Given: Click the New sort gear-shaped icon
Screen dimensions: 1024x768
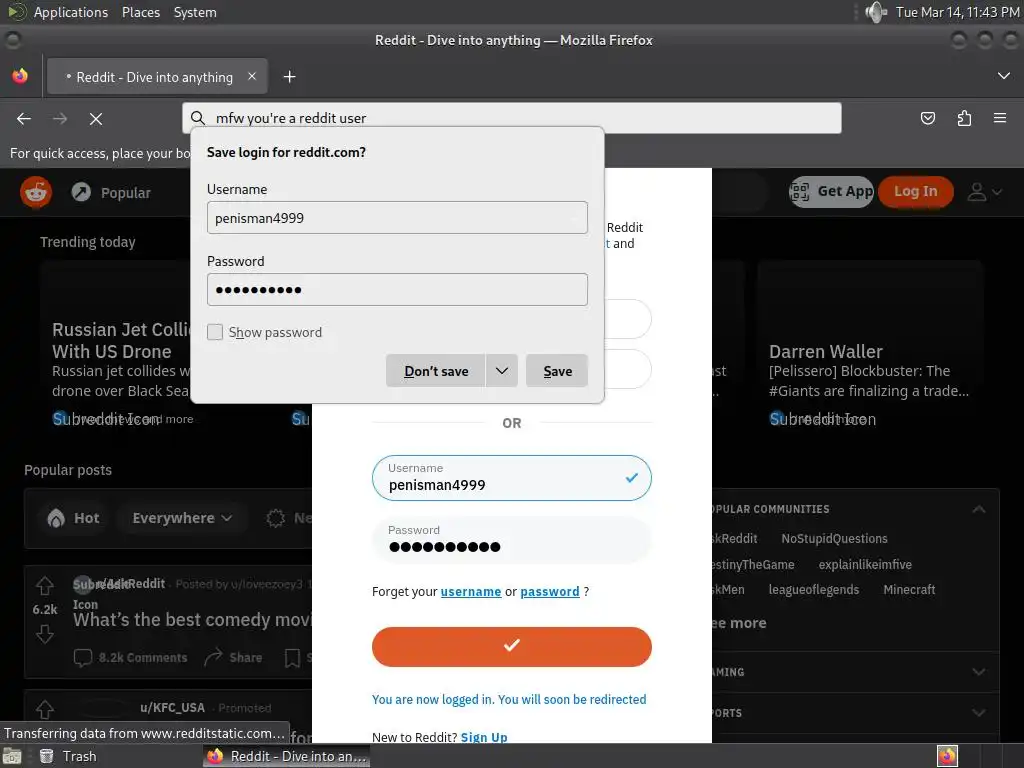Looking at the screenshot, I should tap(276, 518).
